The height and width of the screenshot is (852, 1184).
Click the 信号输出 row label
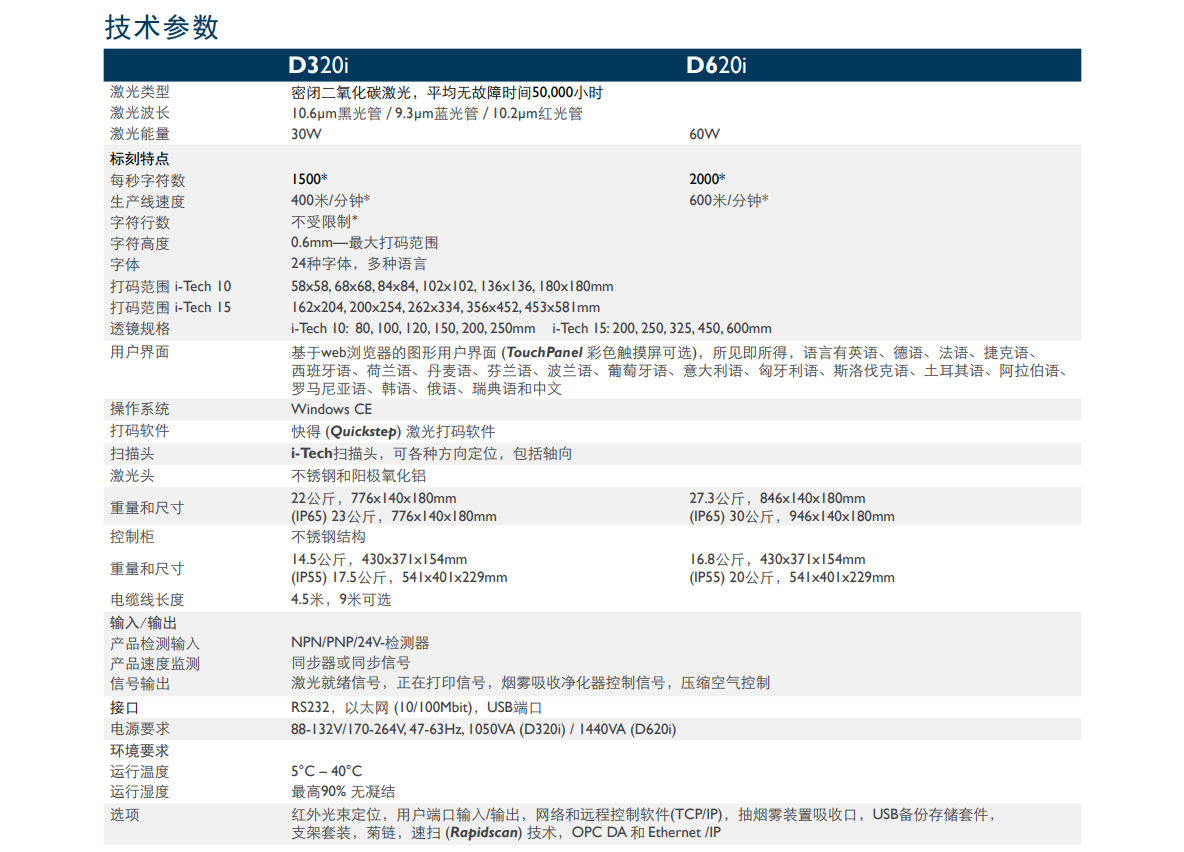pyautogui.click(x=140, y=684)
